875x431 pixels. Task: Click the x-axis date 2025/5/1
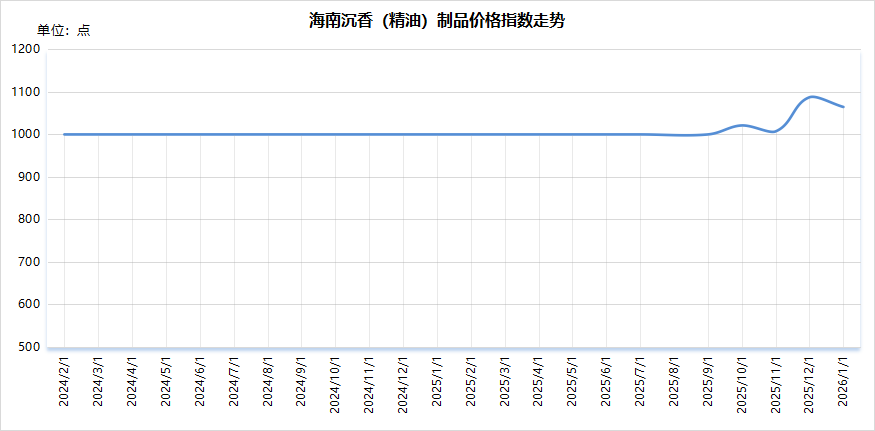click(573, 381)
